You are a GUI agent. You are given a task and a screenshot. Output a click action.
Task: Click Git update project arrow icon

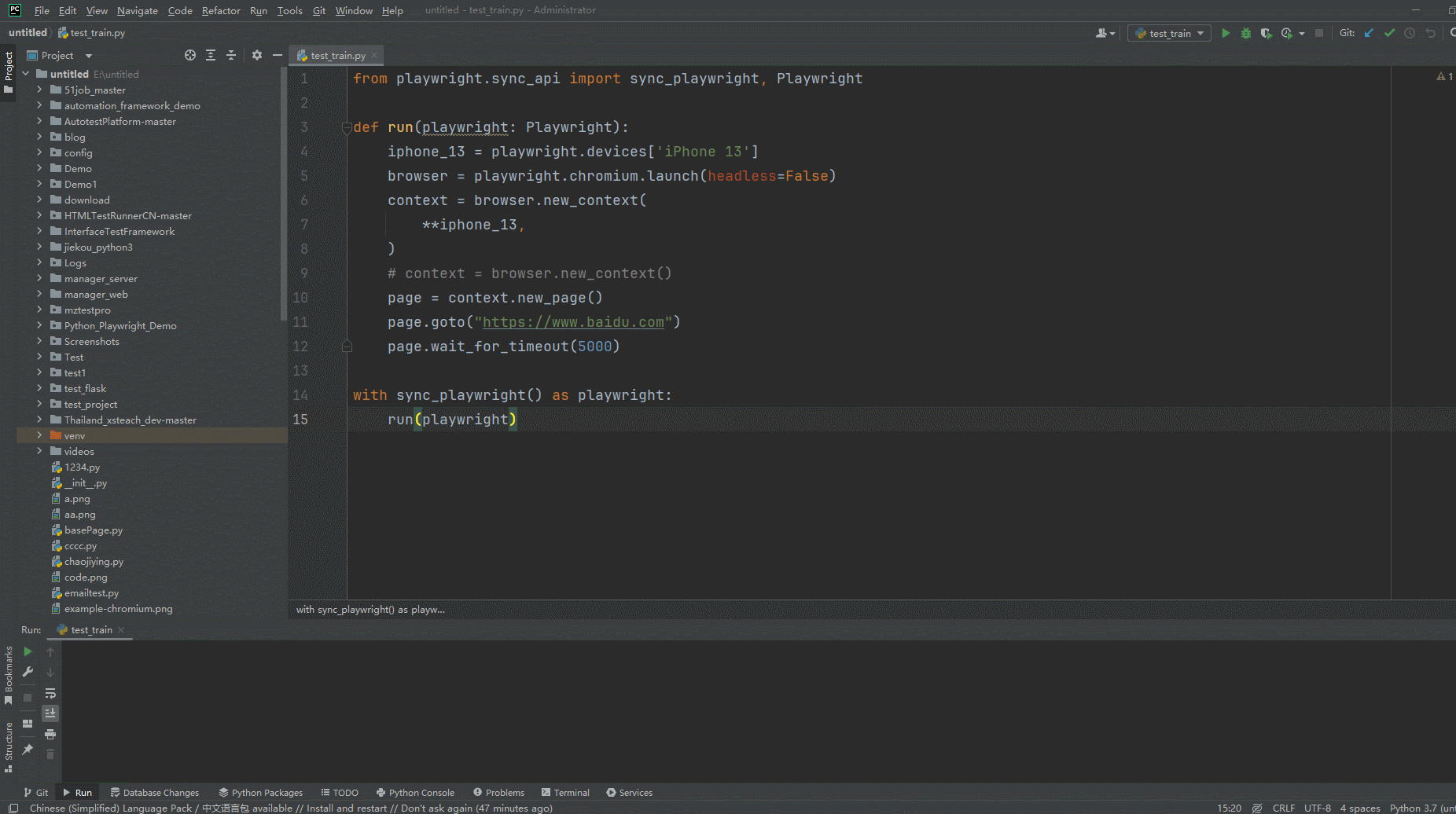click(1369, 33)
